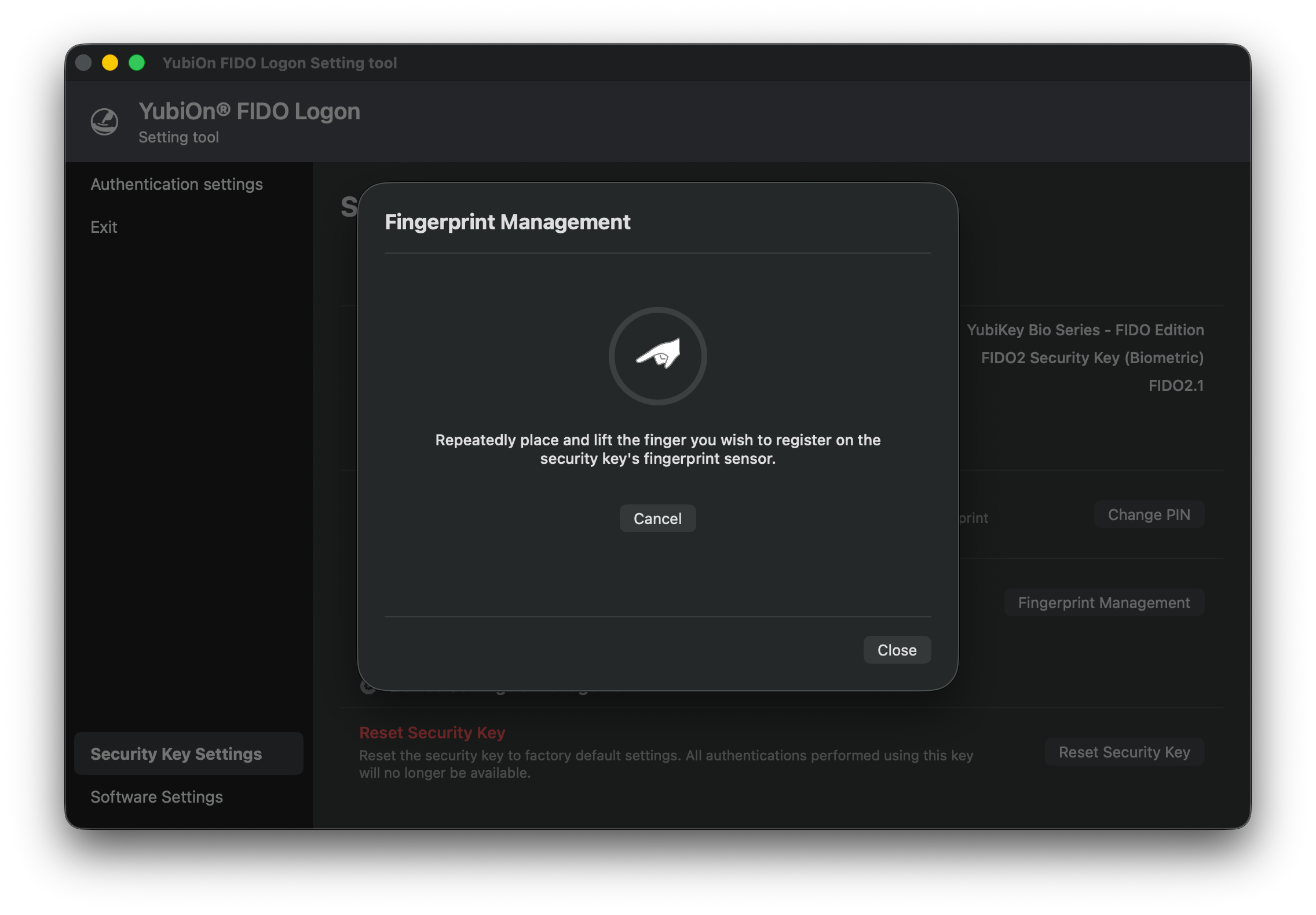1316x915 pixels.
Task: Click the FIDO2 Security Key (Biometric) text
Action: click(x=1092, y=358)
